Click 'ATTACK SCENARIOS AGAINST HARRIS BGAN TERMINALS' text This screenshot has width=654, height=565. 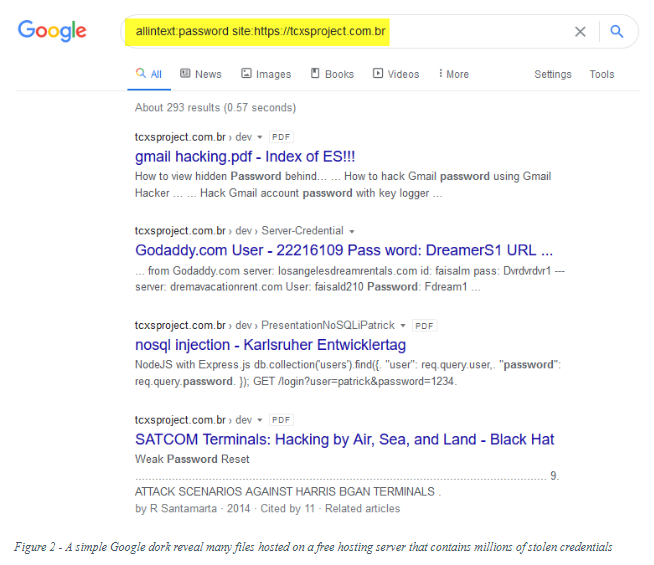click(285, 492)
